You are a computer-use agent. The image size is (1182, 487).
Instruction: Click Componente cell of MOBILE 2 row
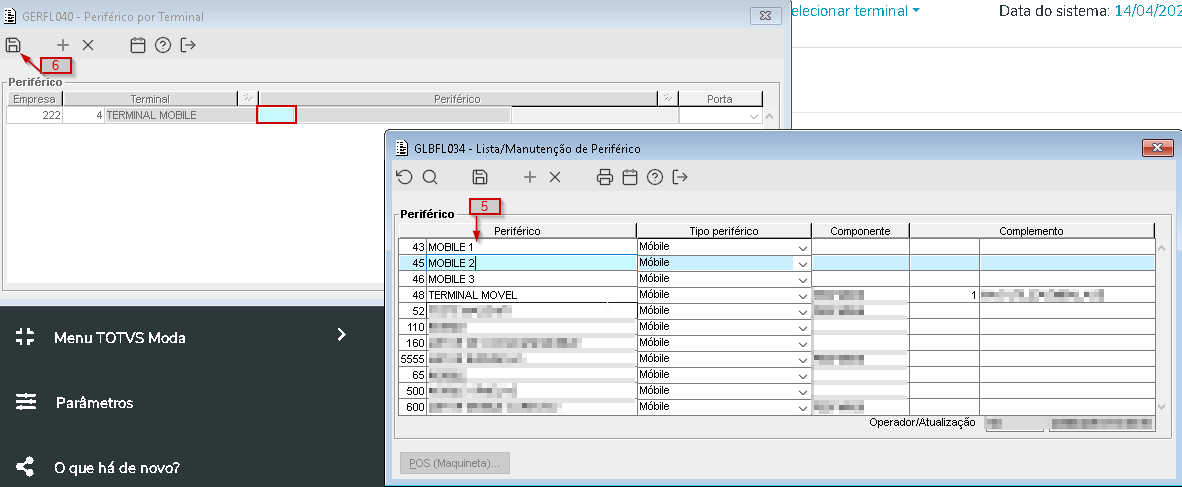pyautogui.click(x=860, y=262)
